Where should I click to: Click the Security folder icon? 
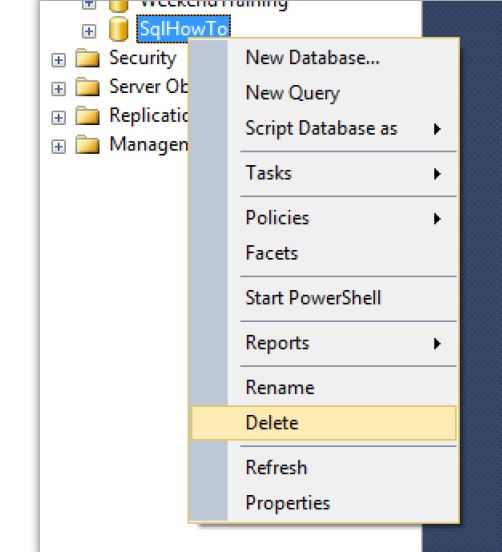87,58
